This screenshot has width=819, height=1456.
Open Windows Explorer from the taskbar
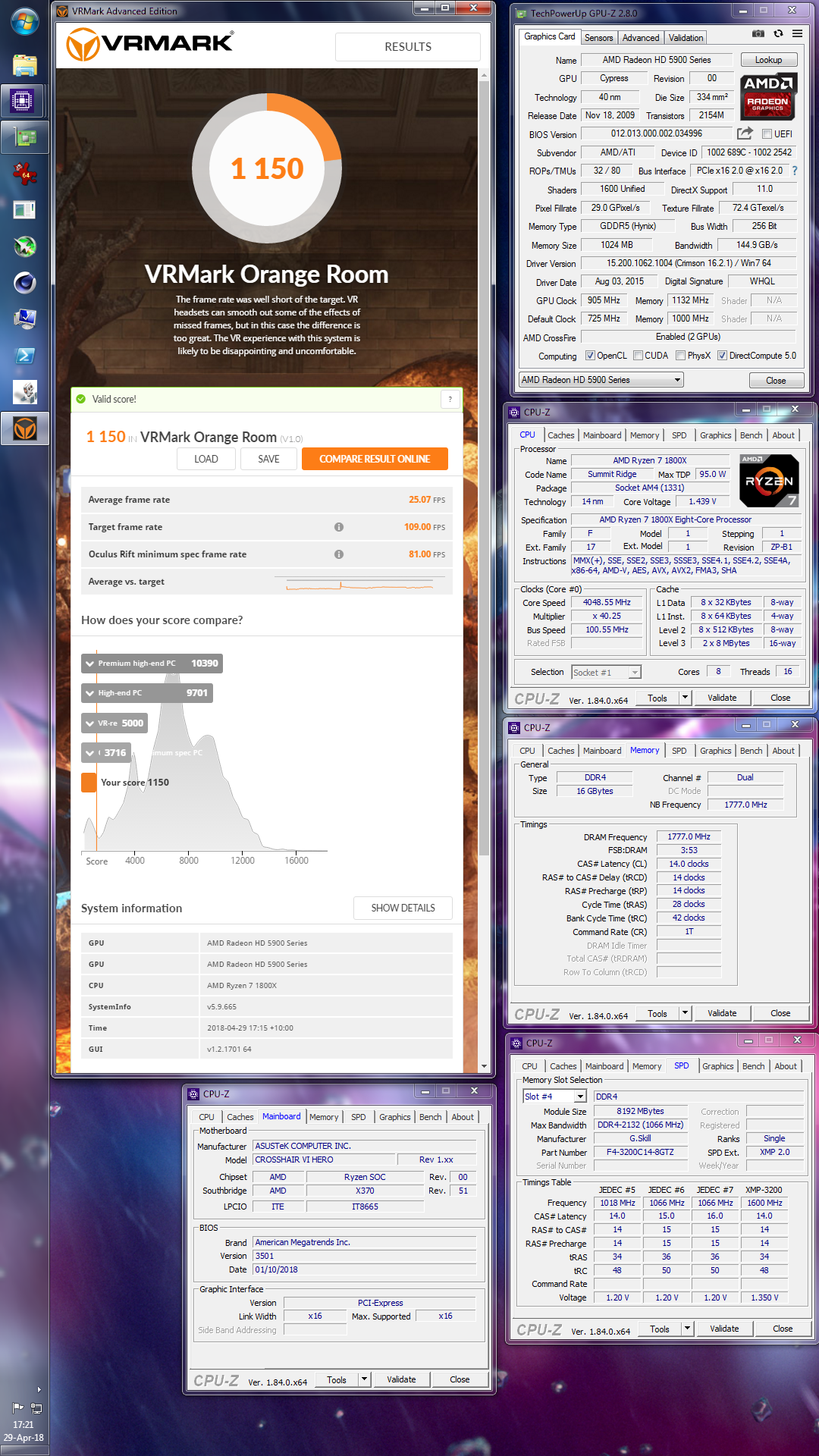(25, 65)
